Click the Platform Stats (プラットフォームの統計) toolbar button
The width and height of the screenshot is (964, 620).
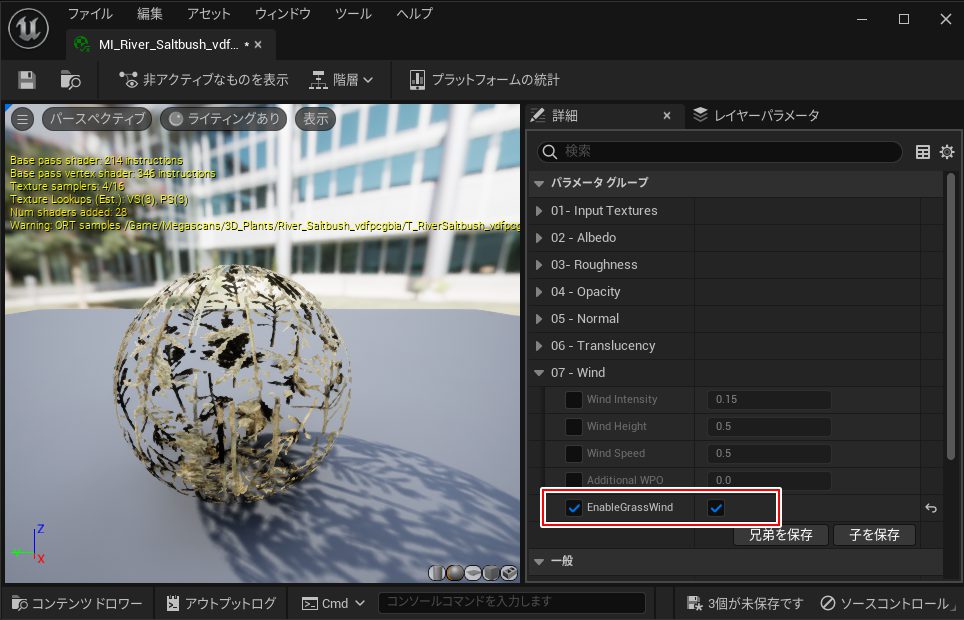484,80
